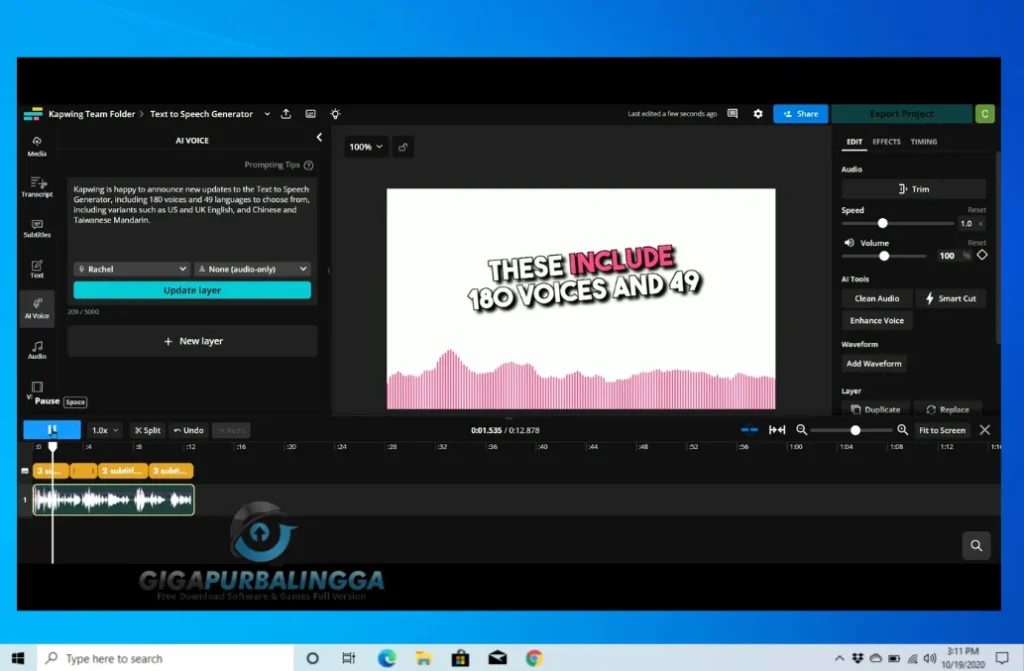Image resolution: width=1024 pixels, height=671 pixels.
Task: Switch to the Effects tab
Action: point(887,141)
